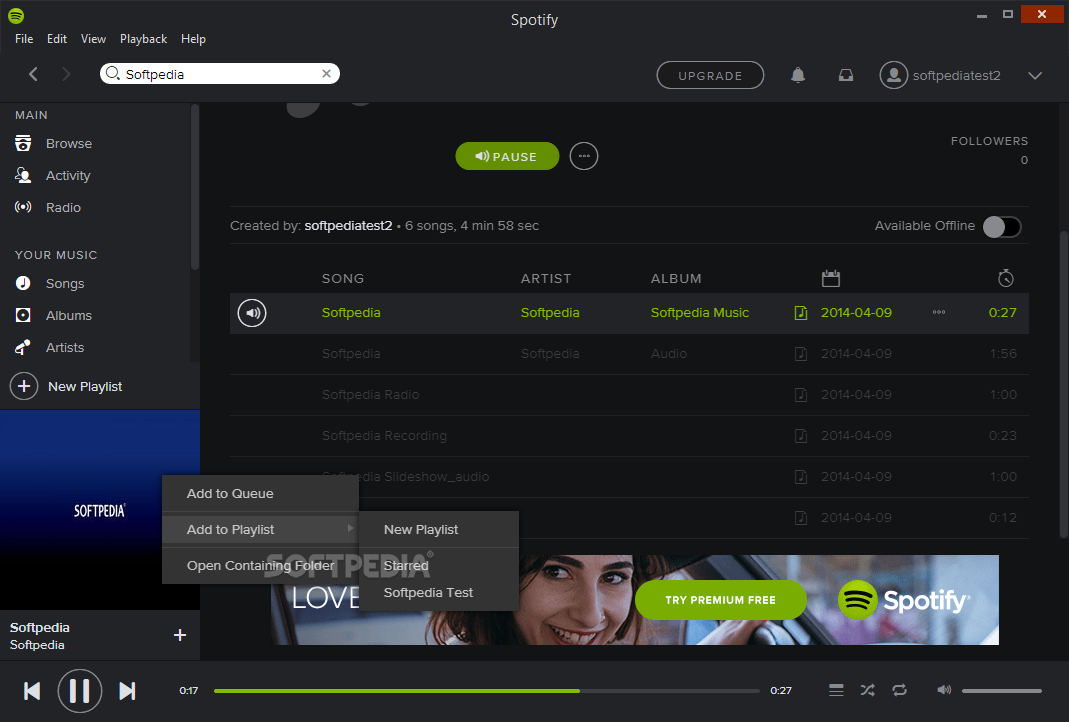Toggle shuffle mode
The image size is (1069, 722).
(867, 690)
